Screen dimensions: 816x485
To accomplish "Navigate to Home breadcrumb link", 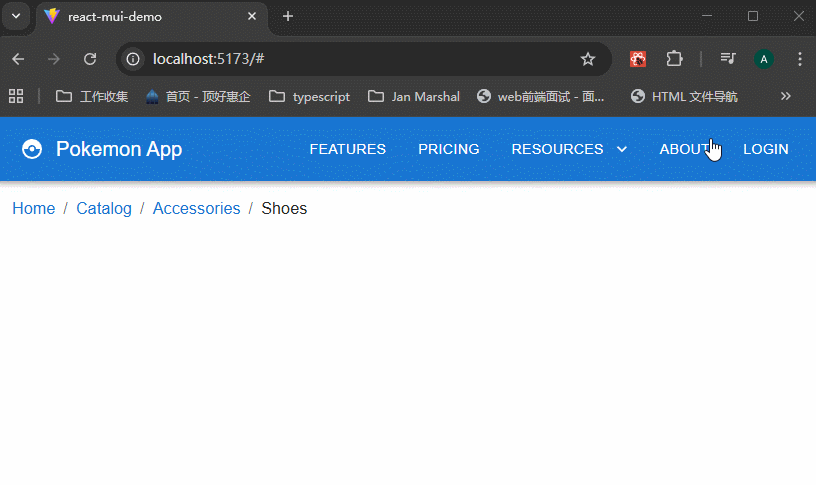I will tap(33, 208).
